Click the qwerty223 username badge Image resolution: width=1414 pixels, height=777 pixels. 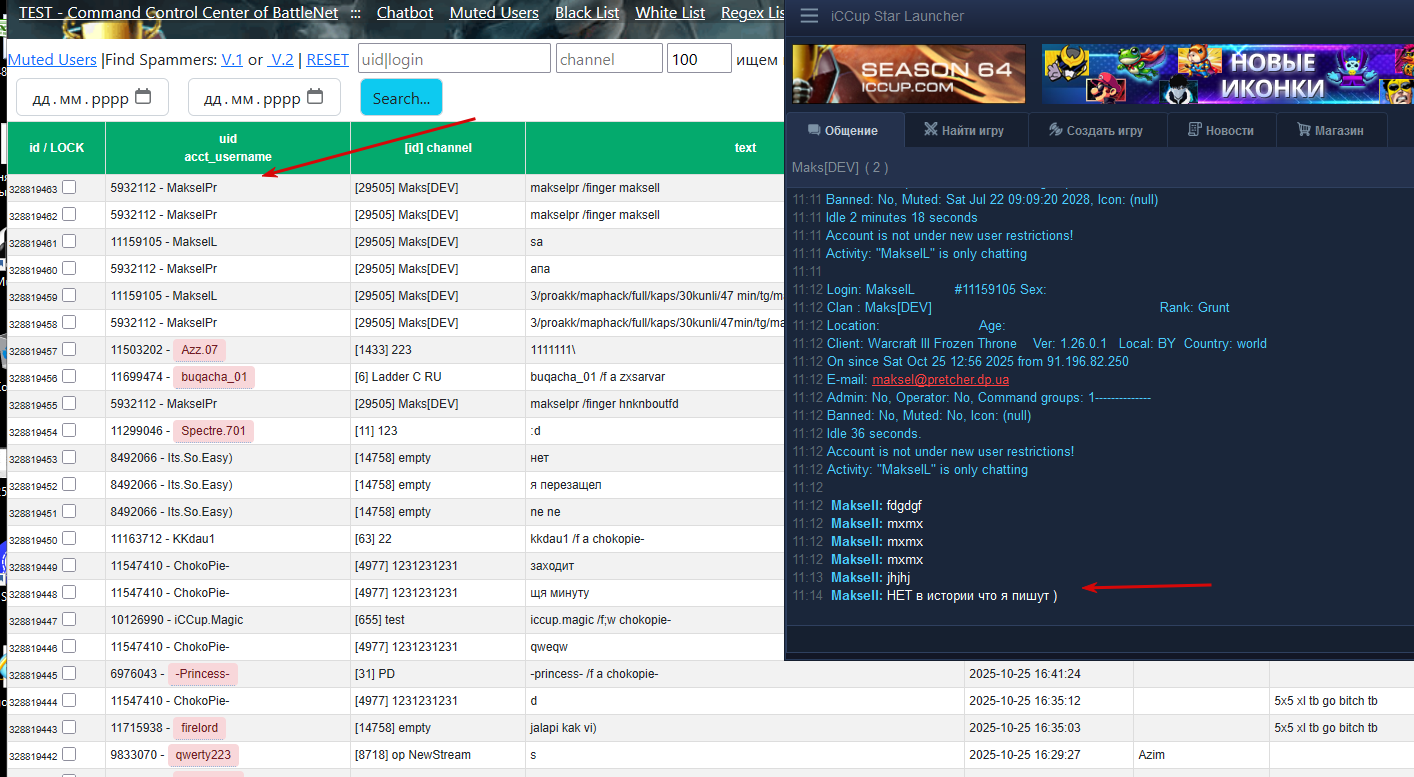pyautogui.click(x=203, y=755)
